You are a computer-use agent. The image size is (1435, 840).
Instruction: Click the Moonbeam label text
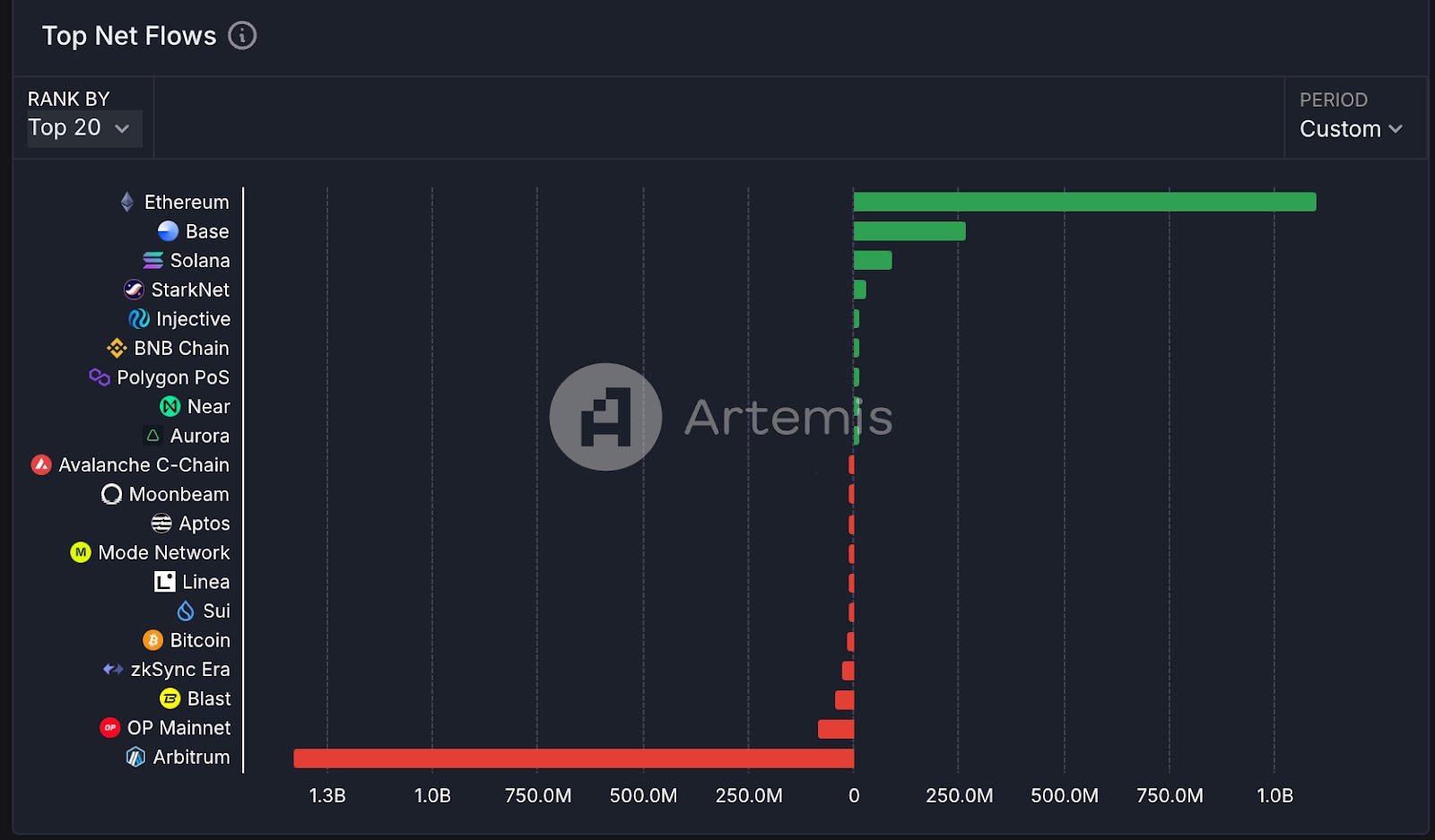[x=179, y=495]
